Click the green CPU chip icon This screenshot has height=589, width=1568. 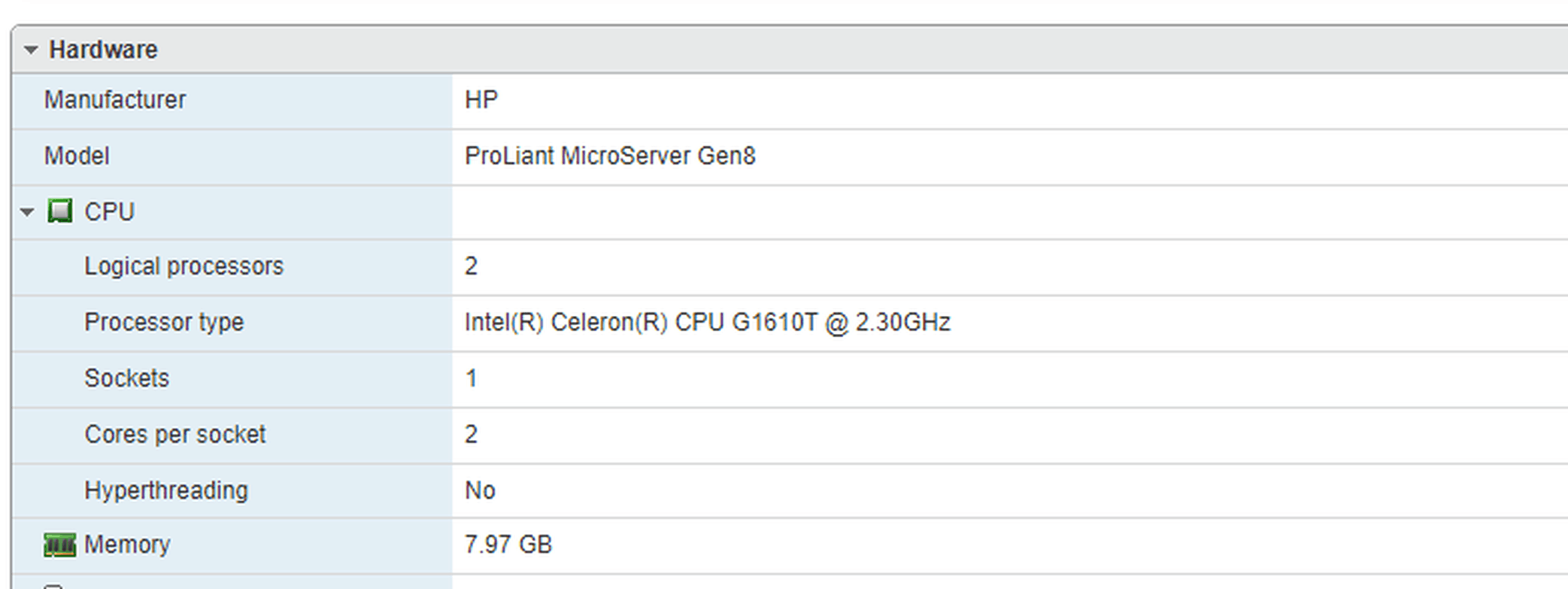tap(60, 211)
